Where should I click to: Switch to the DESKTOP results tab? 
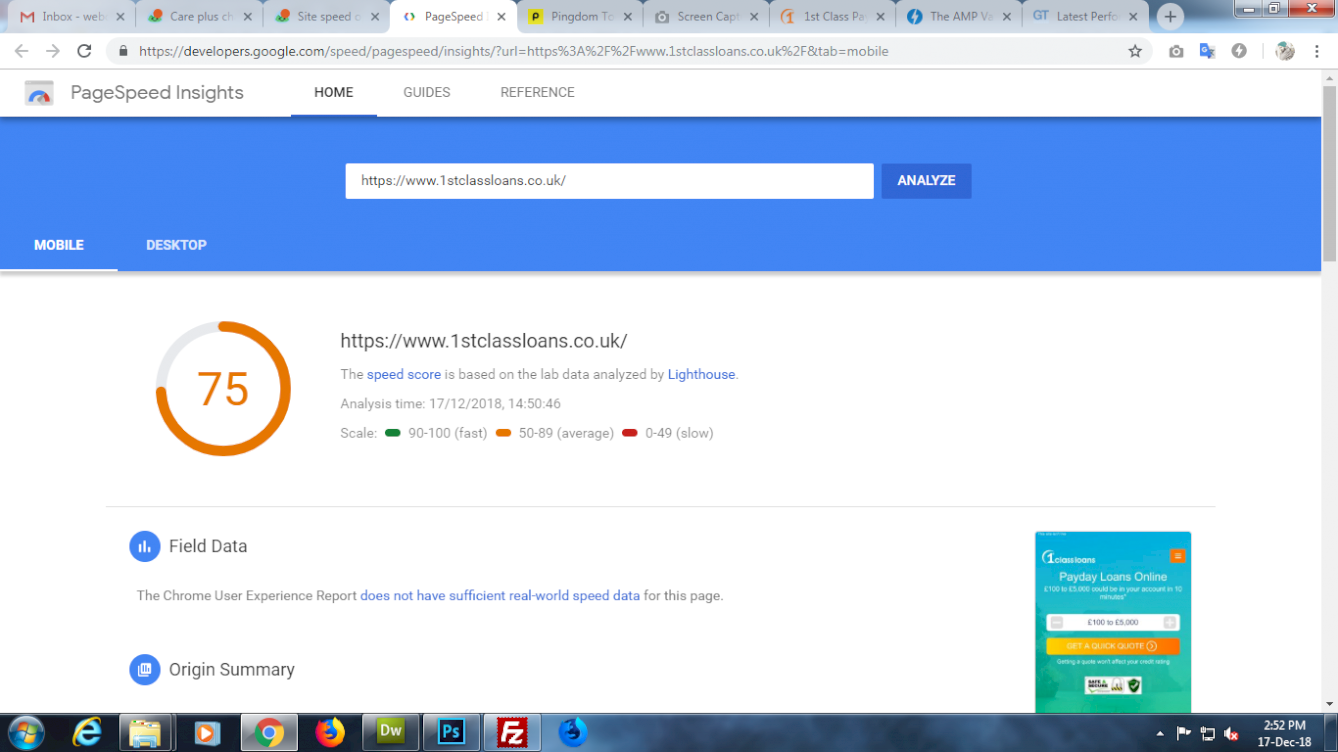176,245
